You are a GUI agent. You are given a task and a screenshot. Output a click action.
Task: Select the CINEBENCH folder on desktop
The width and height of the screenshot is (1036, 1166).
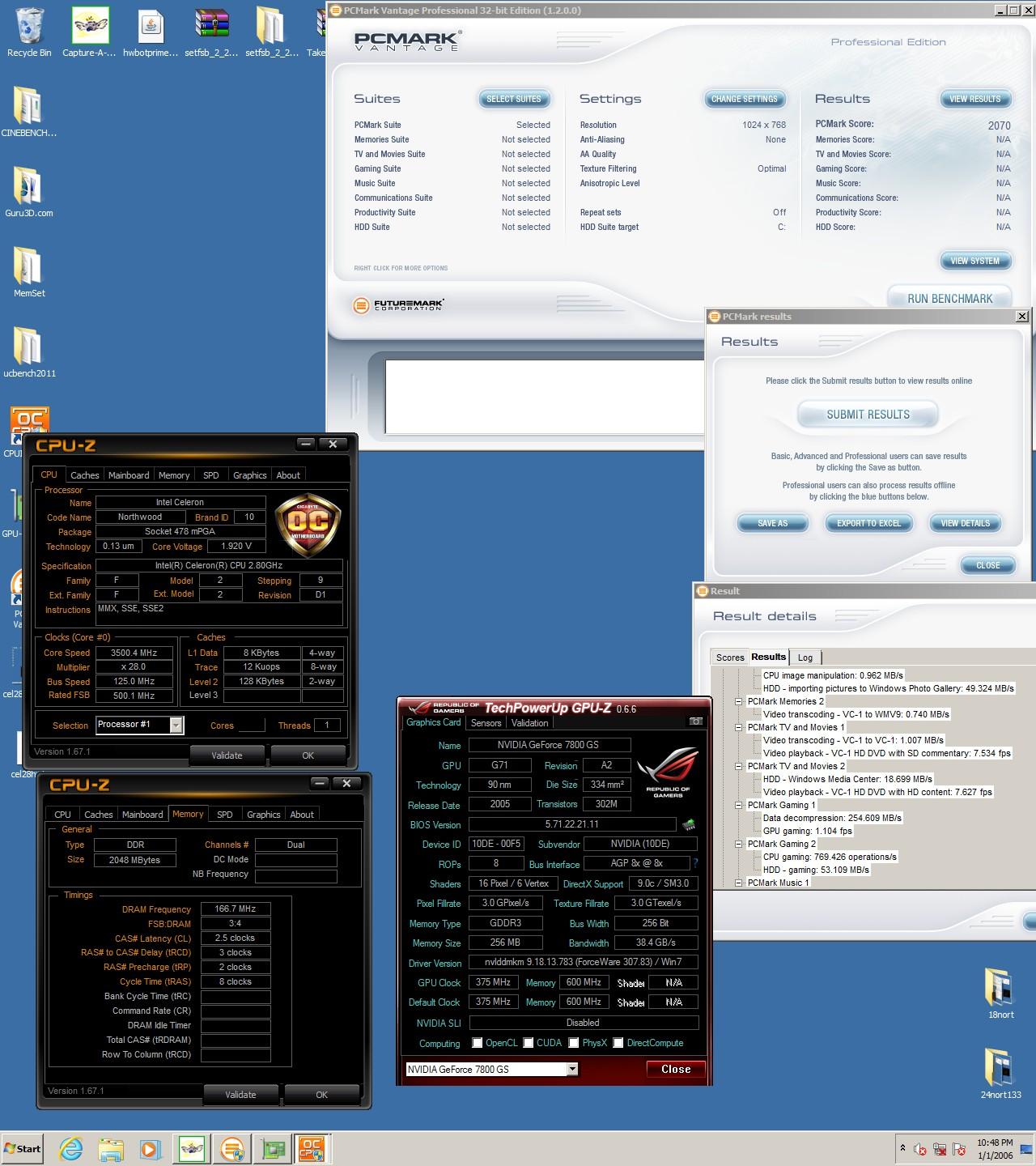[x=29, y=113]
